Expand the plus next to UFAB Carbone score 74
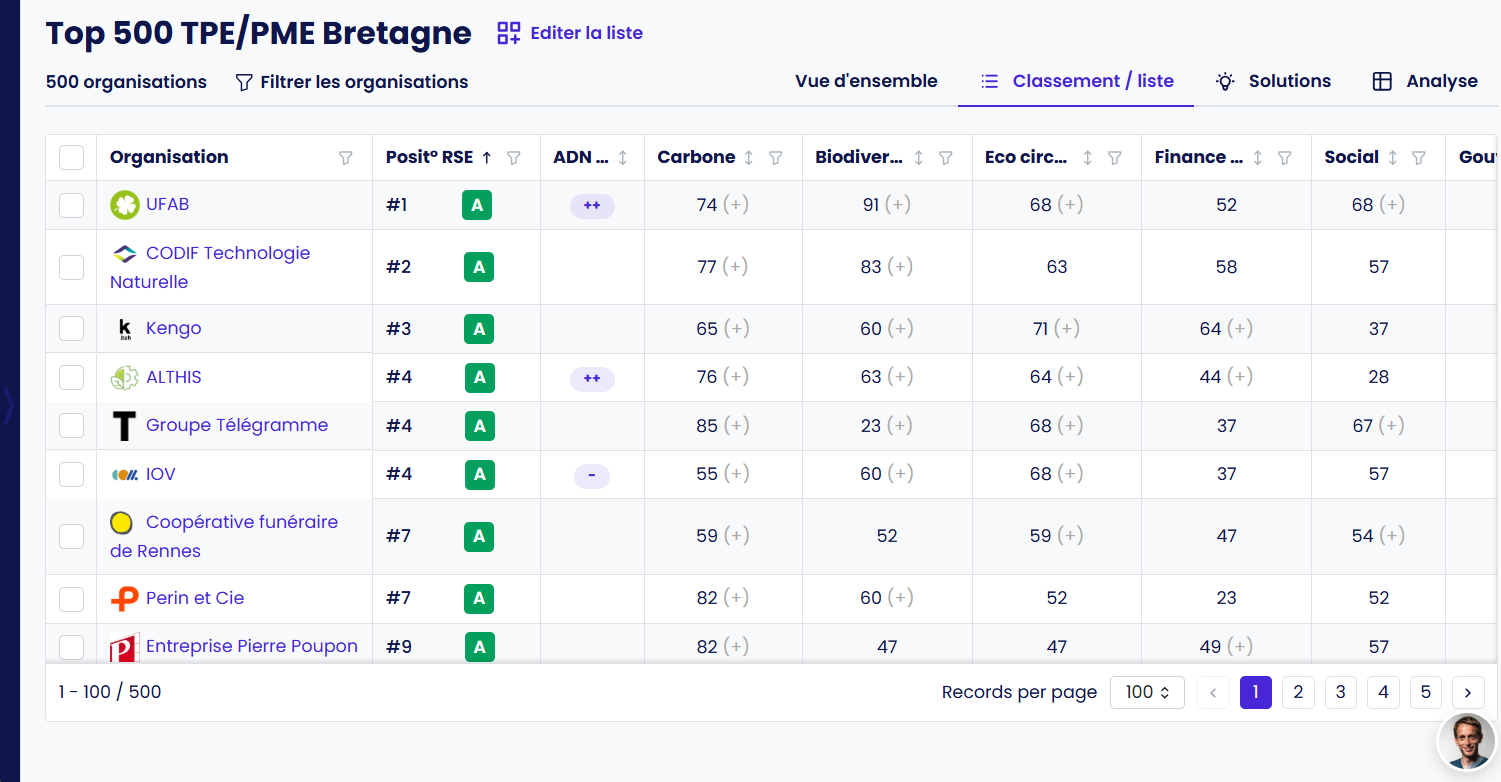Viewport: 1501px width, 782px height. pos(736,205)
